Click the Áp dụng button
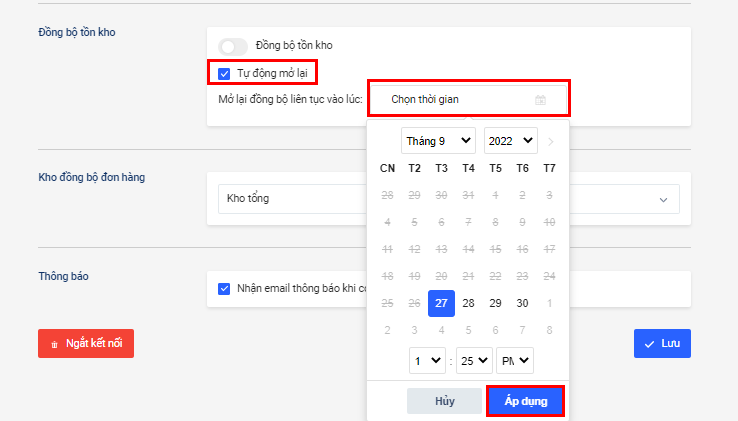This screenshot has width=738, height=421. pos(526,401)
